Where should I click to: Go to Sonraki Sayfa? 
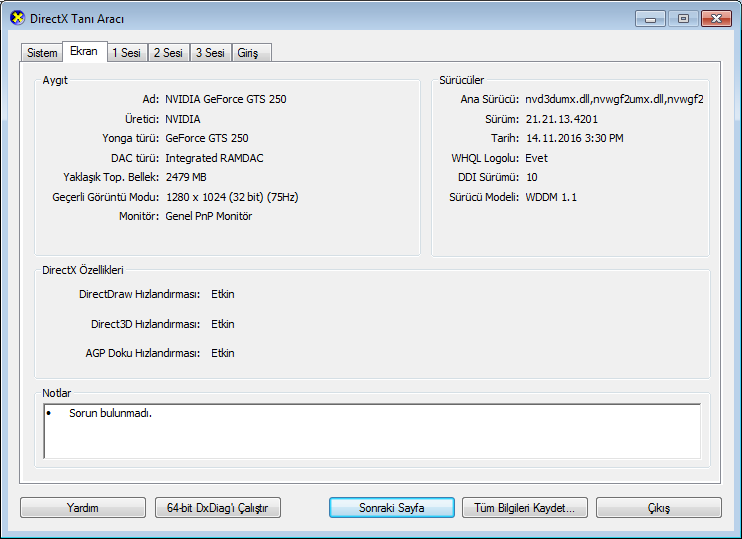point(391,508)
